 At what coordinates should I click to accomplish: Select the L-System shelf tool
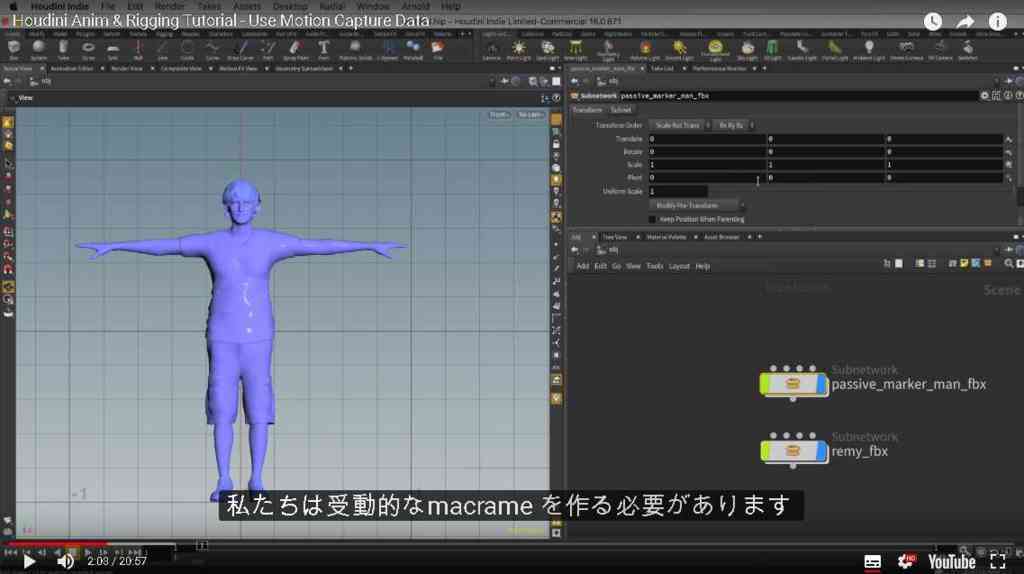[x=388, y=50]
